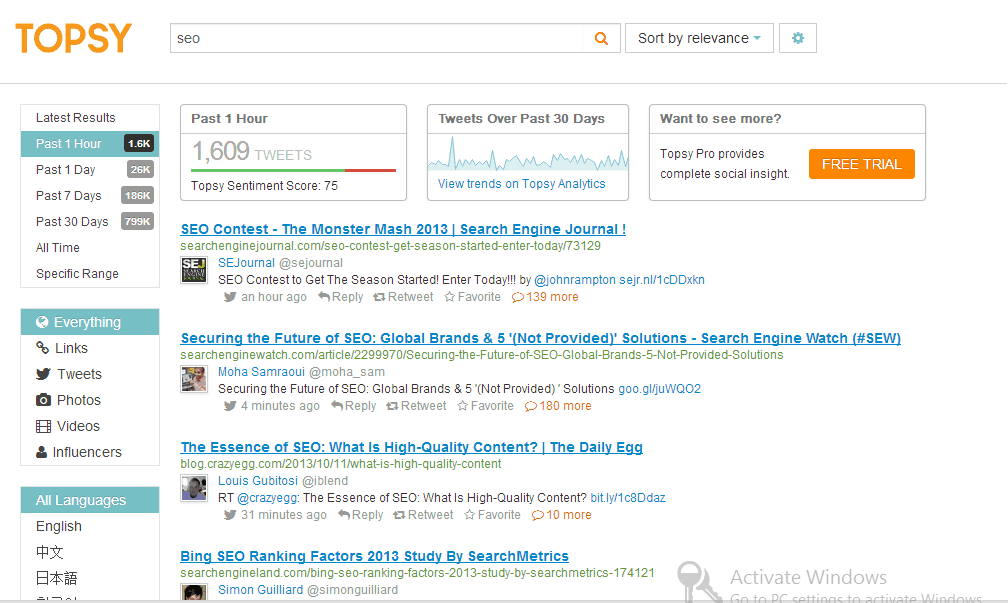The width and height of the screenshot is (1008, 603).
Task: Select Latest Results filter
Action: [90, 118]
